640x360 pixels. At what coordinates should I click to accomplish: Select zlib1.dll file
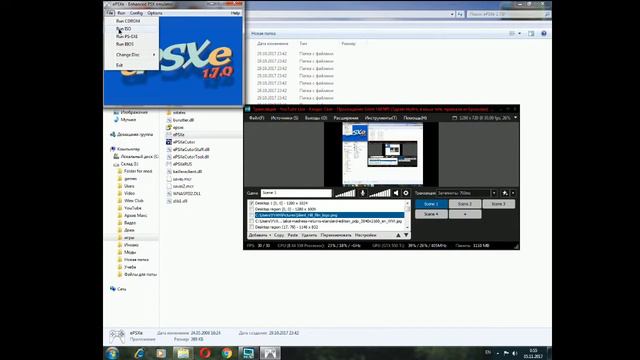click(x=180, y=201)
